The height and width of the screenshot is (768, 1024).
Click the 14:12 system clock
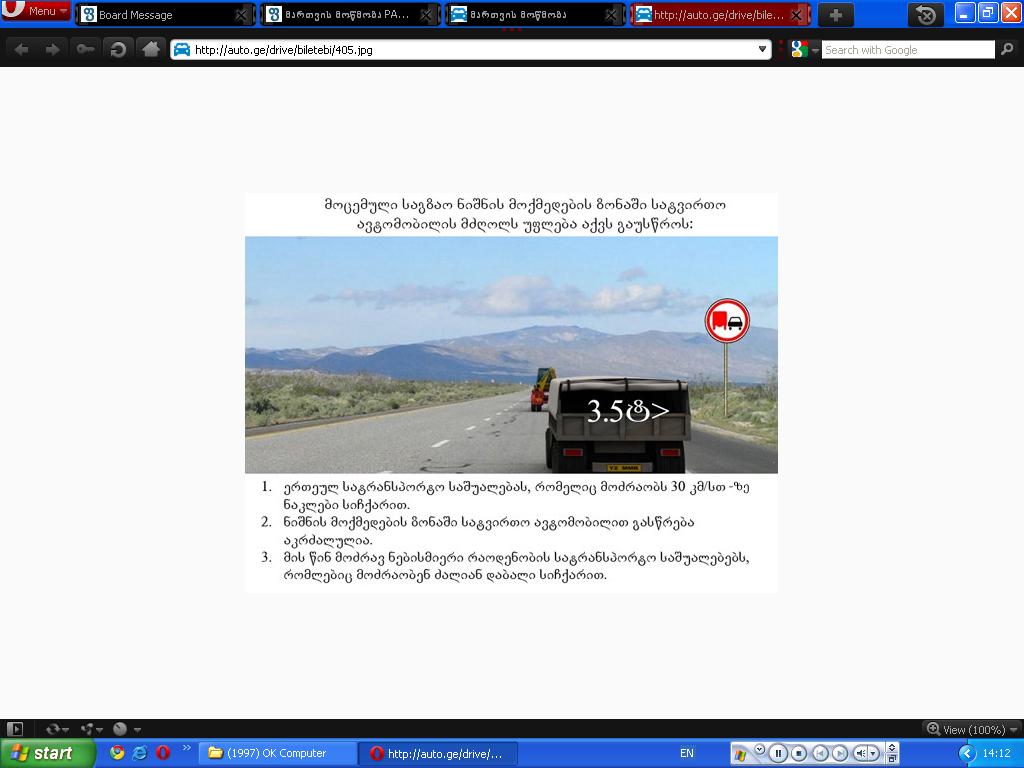(997, 753)
